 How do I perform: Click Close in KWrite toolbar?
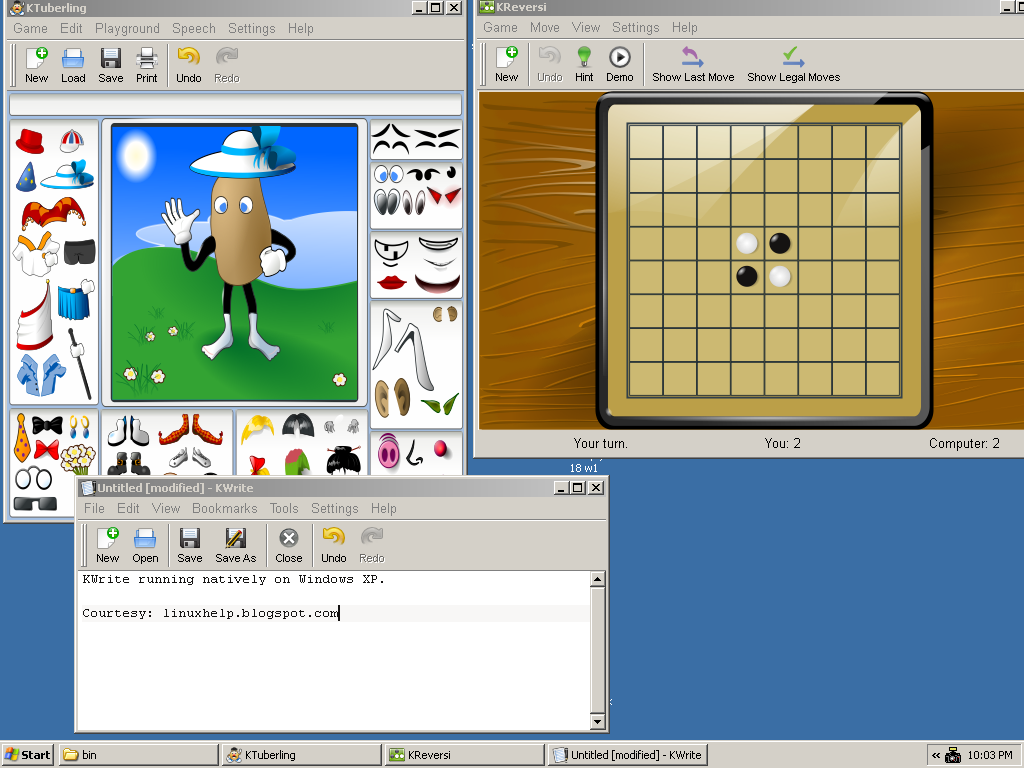(x=289, y=546)
